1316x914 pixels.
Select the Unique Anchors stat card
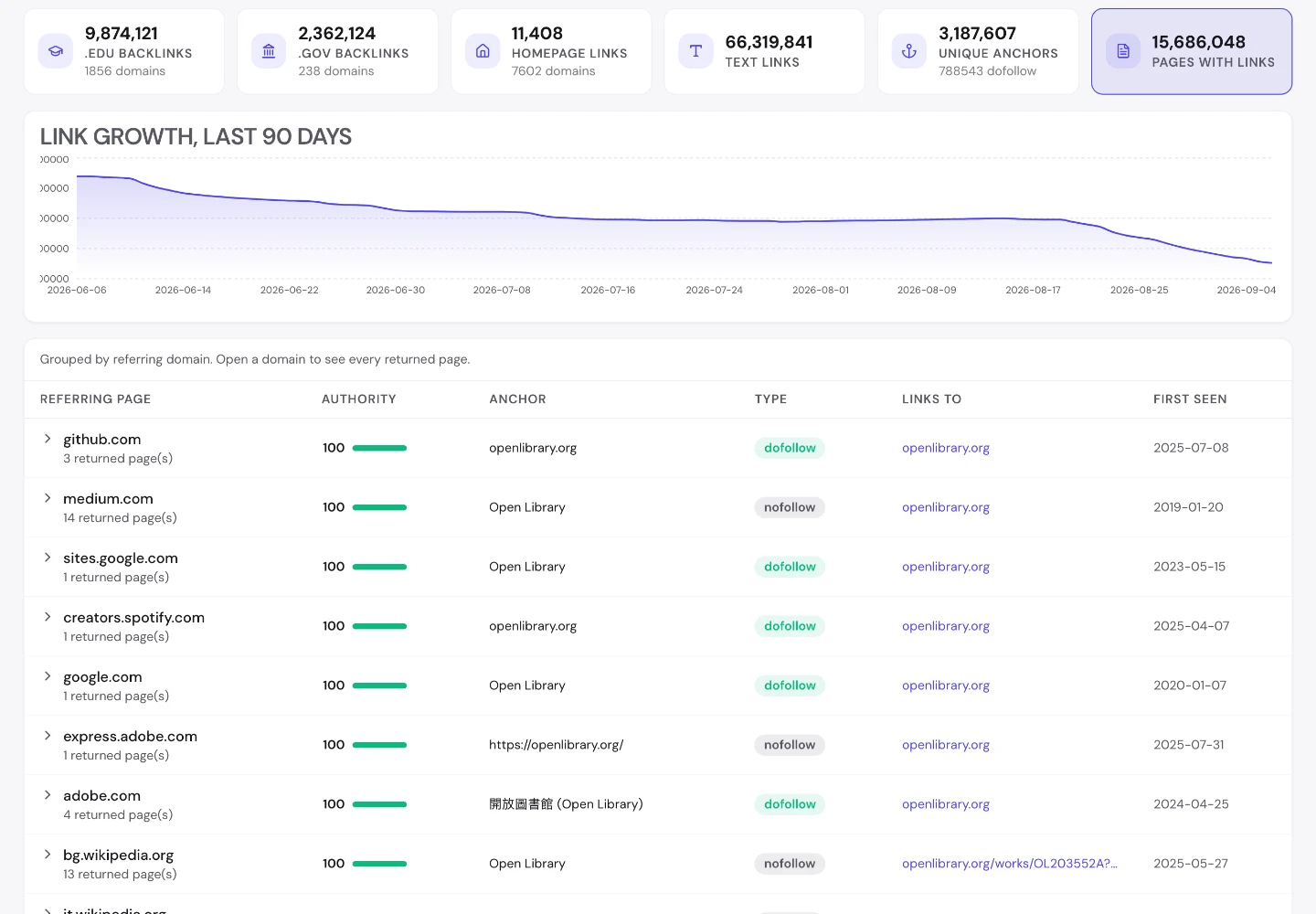coord(978,51)
